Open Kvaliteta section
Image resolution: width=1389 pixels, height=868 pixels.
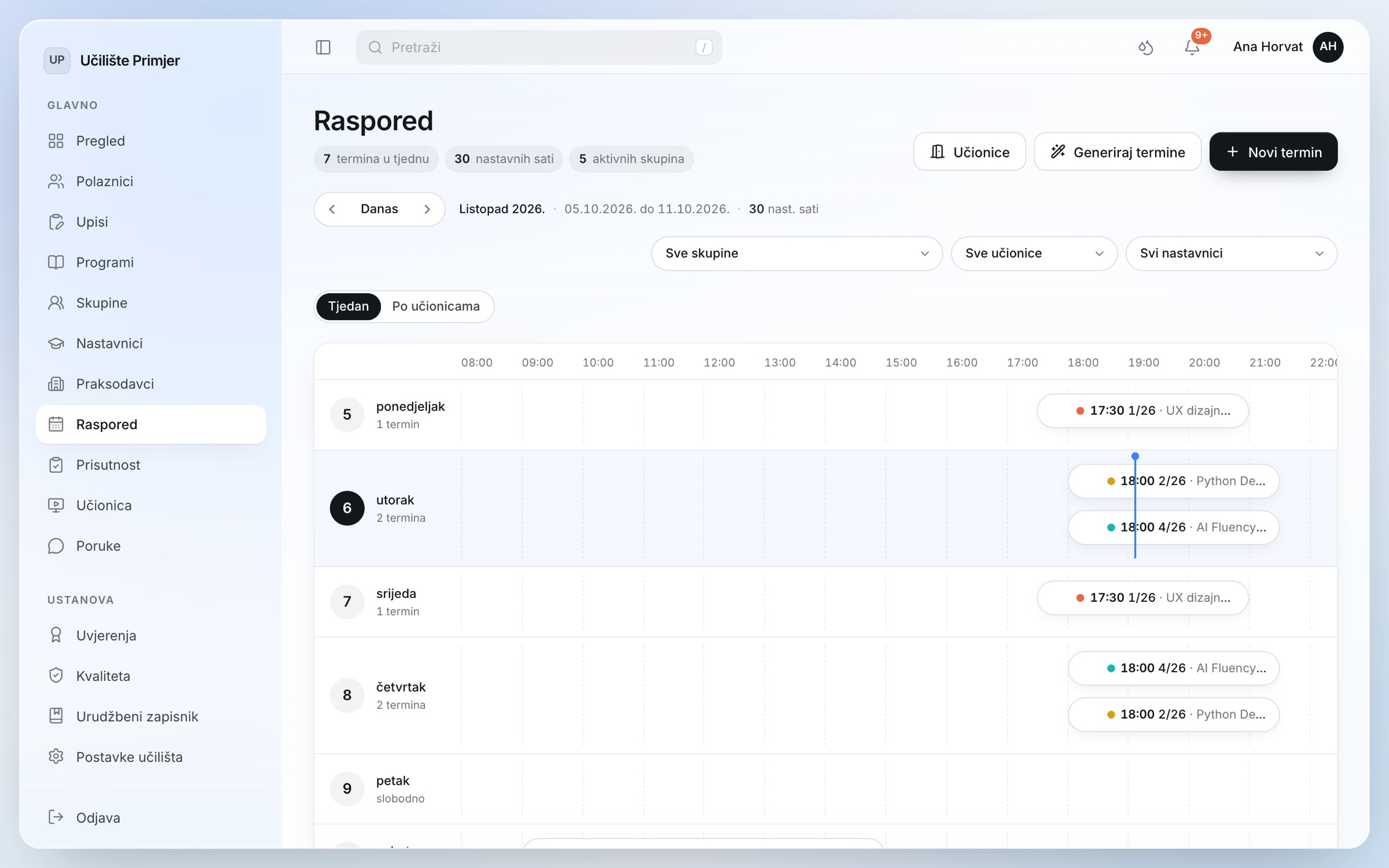(150, 676)
